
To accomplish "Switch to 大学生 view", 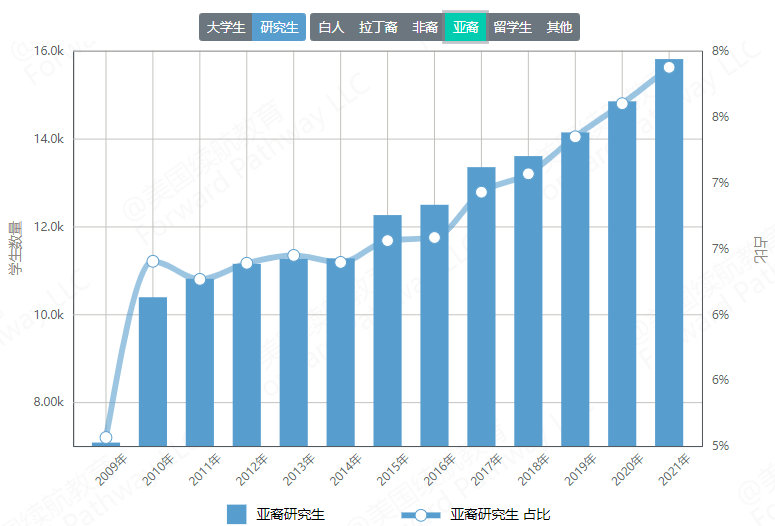I will click(x=226, y=27).
